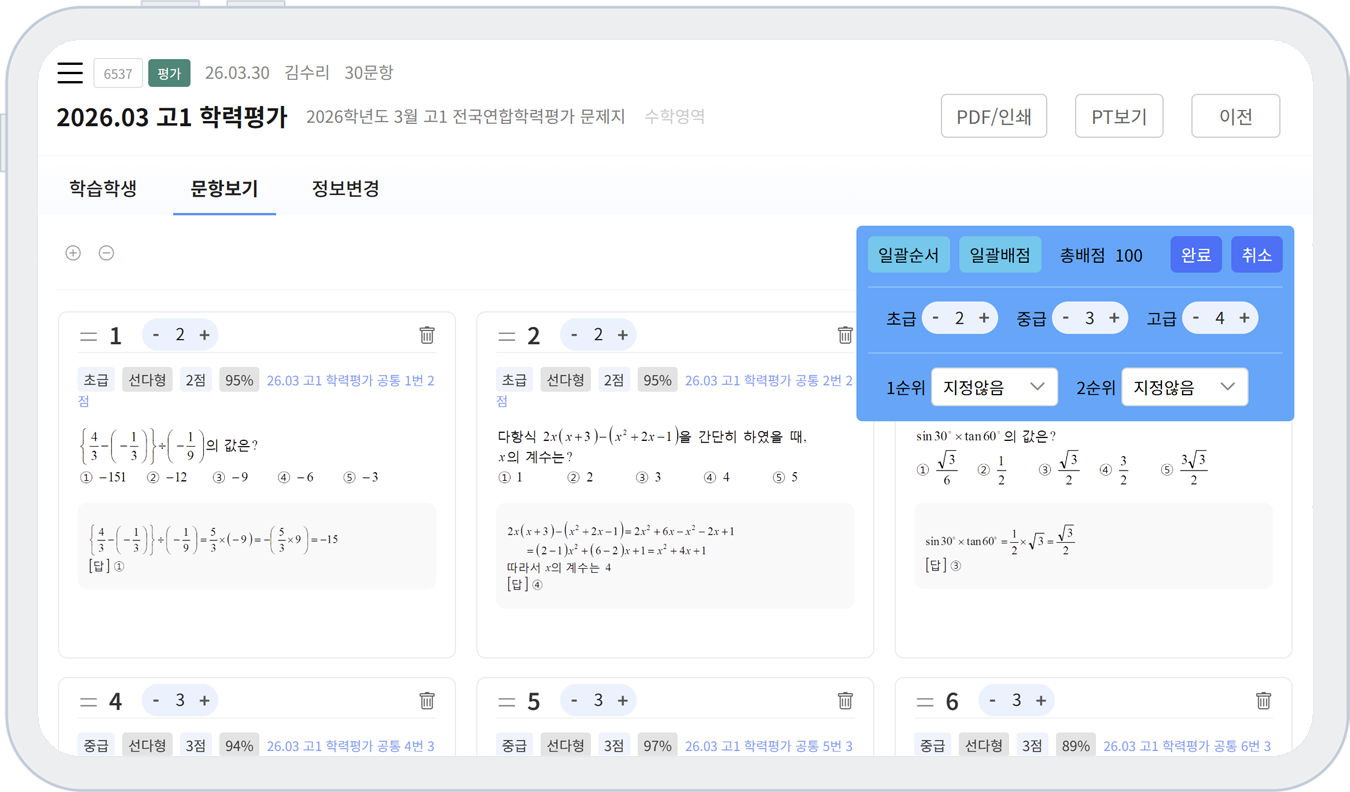The image size is (1350, 792).
Task: Switch to the 학습학생 tab
Action: [103, 188]
